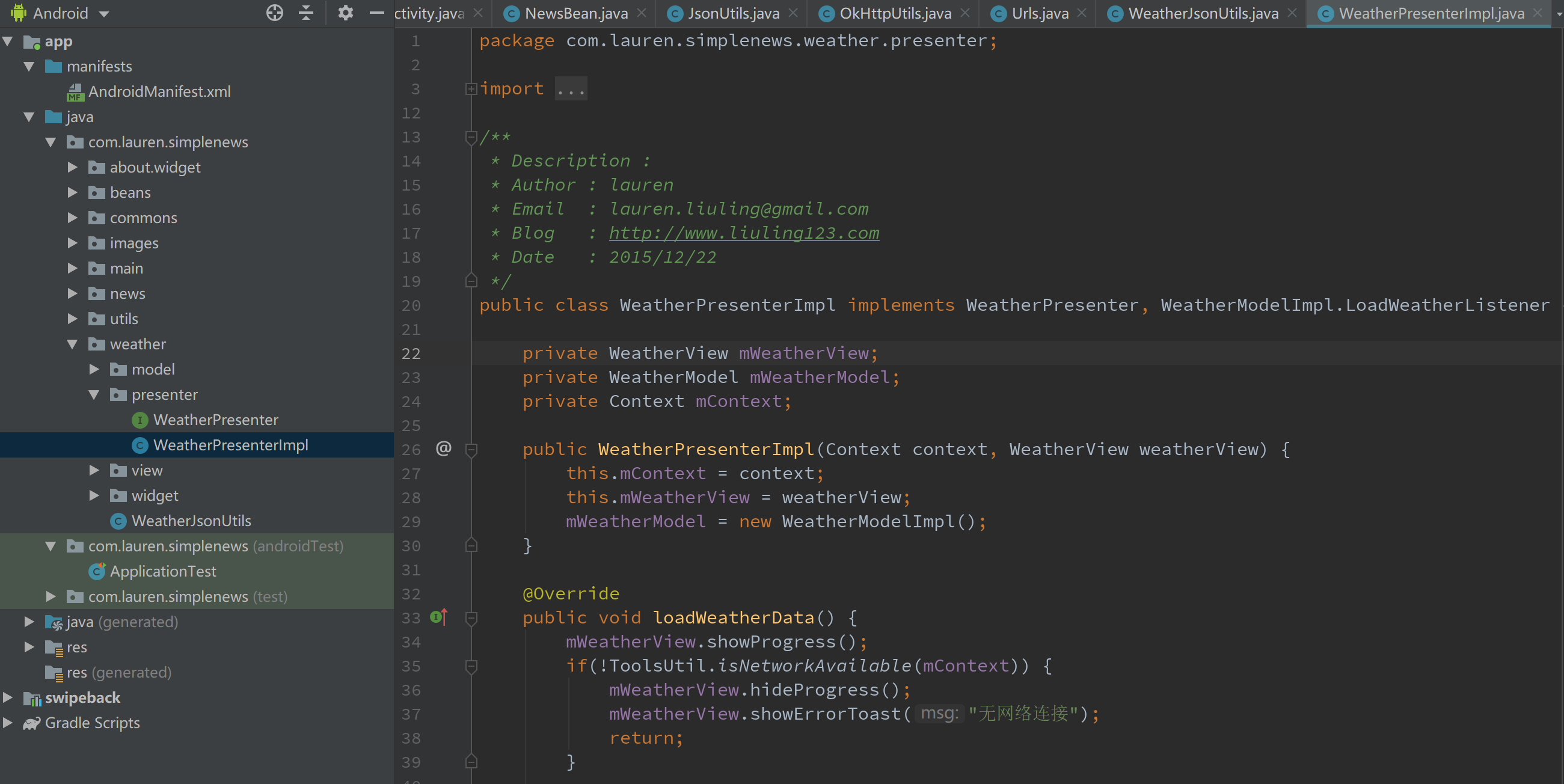
Task: Close the Urls.java tab
Action: click(x=1081, y=13)
